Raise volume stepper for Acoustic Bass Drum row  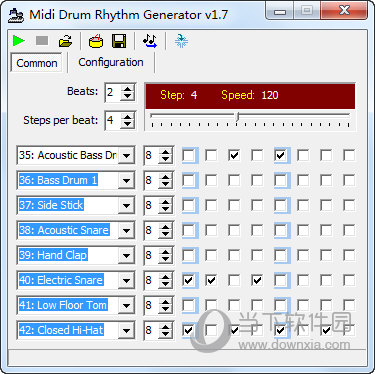point(166,152)
